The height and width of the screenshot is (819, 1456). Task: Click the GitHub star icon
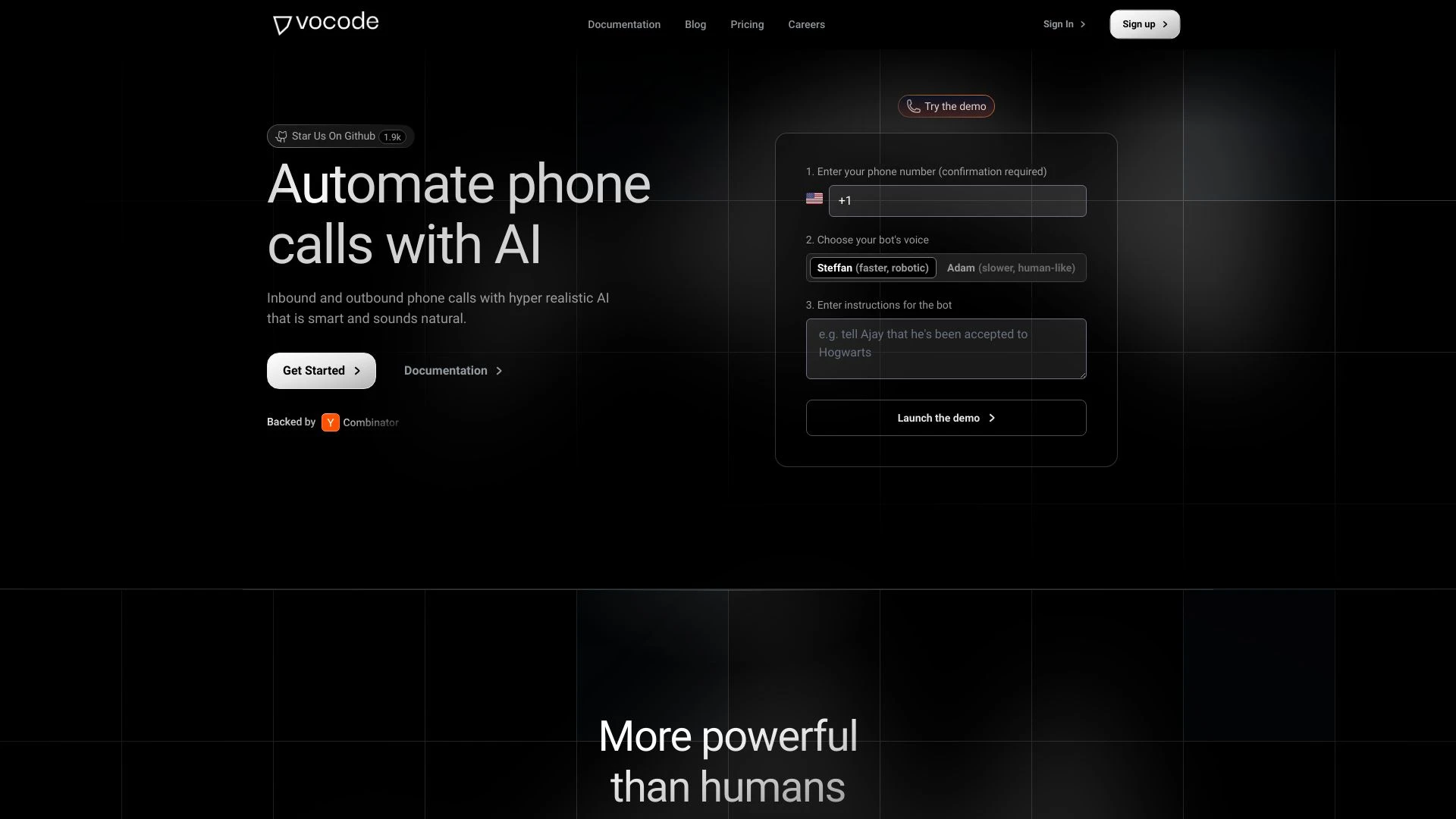tap(281, 136)
